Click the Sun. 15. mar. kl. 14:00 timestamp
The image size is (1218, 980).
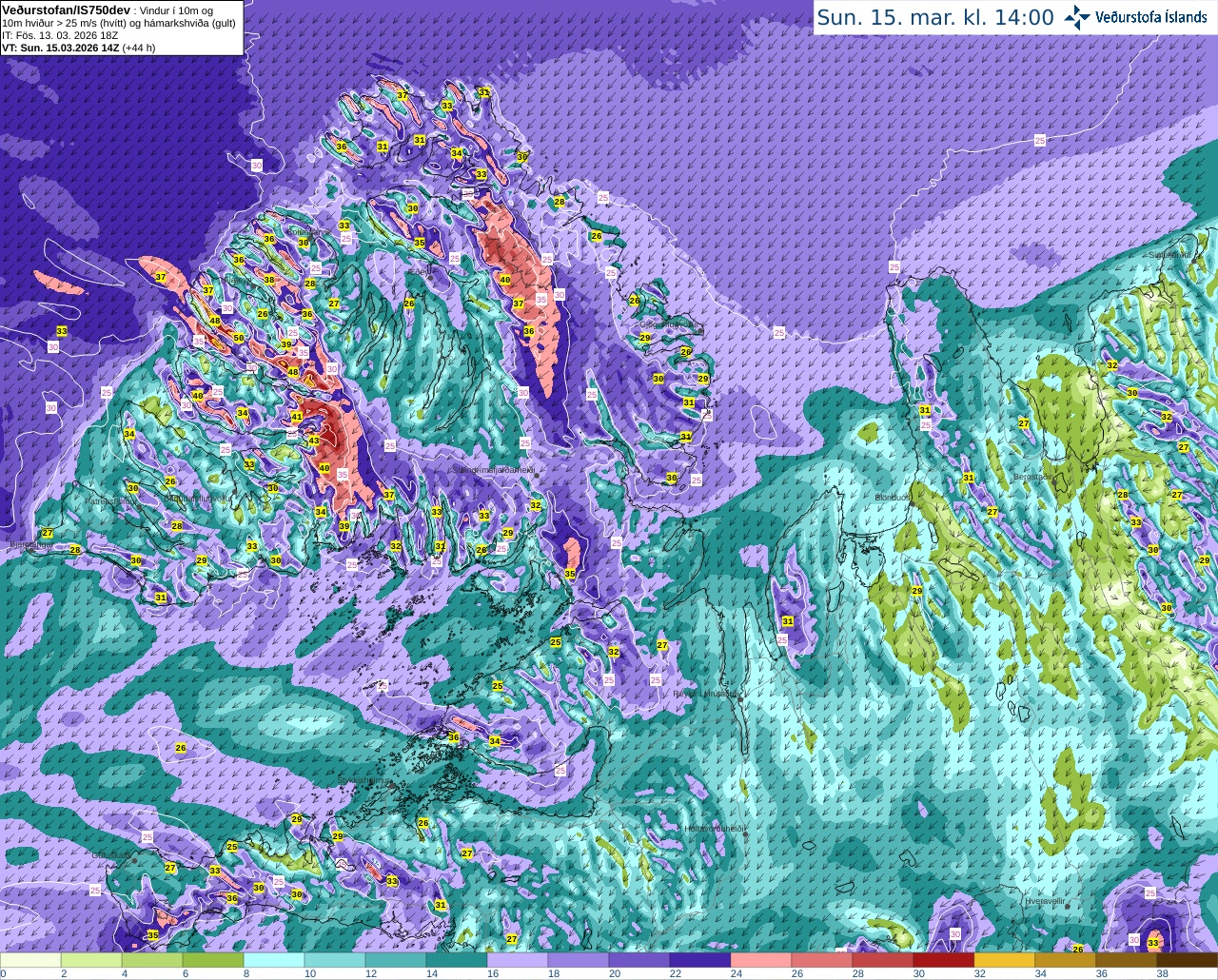coord(935,17)
